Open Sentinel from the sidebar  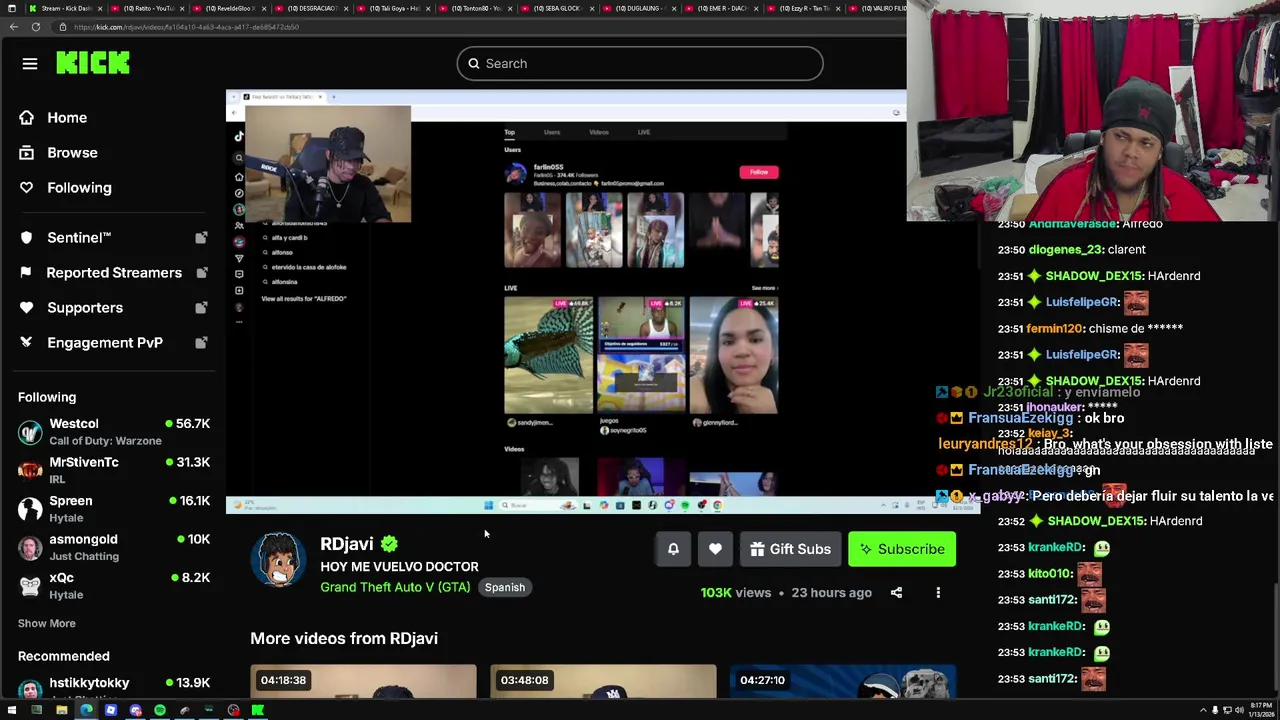coord(79,238)
